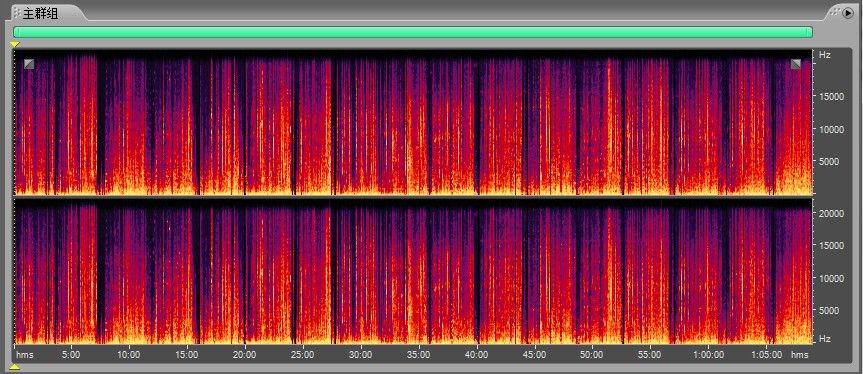This screenshot has width=863, height=374.
Task: Select the fade-in handle at waveform start
Action: (x=29, y=64)
